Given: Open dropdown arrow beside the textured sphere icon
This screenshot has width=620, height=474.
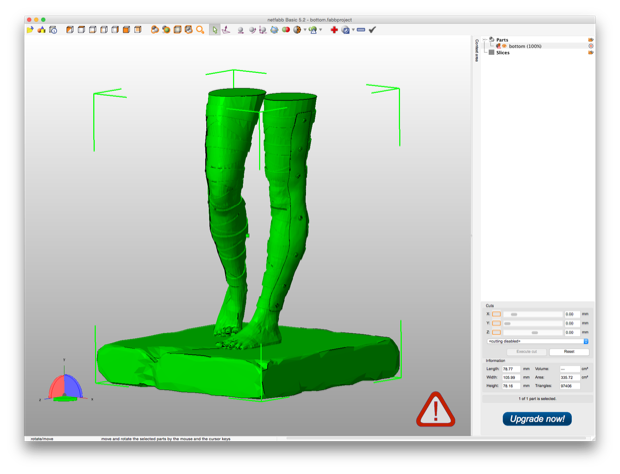Looking at the screenshot, I should click(x=304, y=30).
